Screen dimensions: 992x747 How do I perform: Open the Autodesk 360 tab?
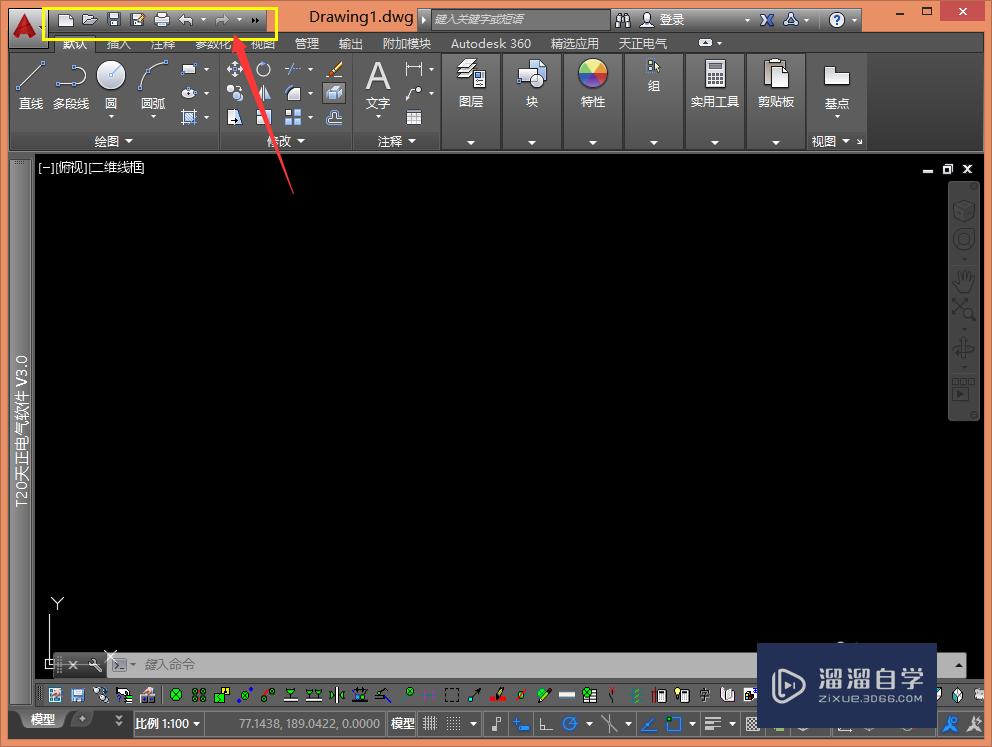tap(490, 44)
